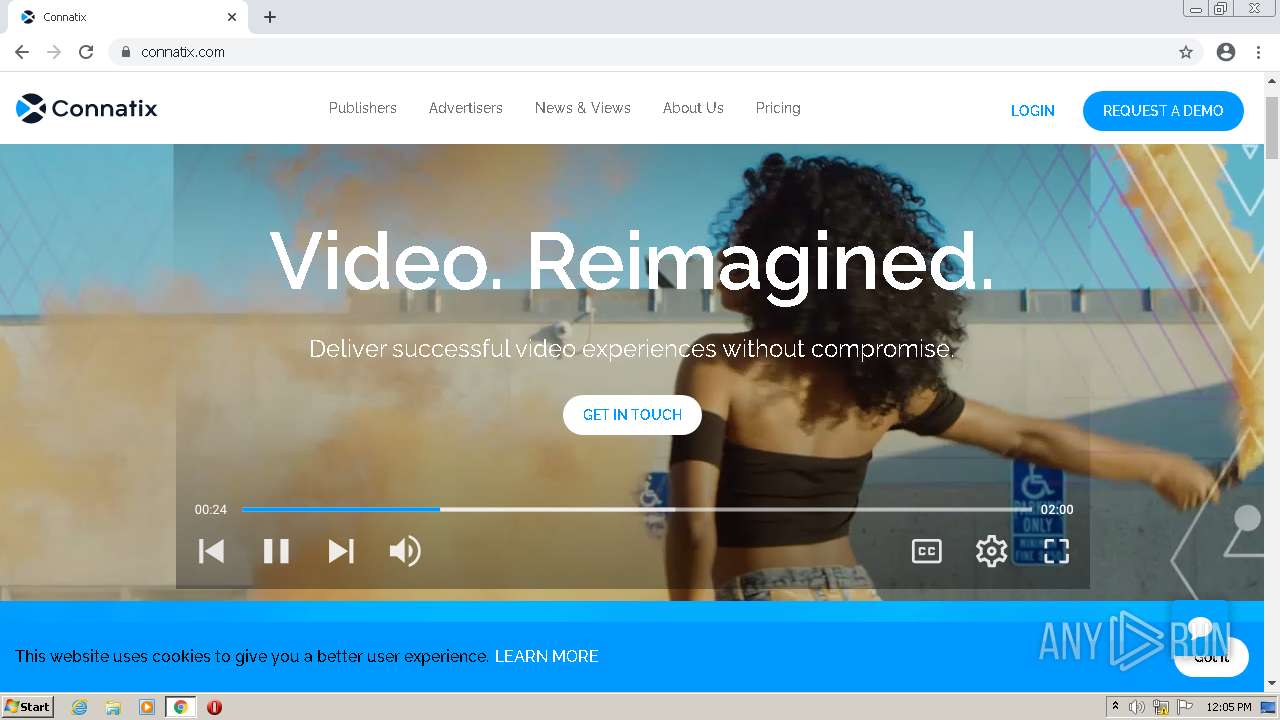Pause the playing video
The image size is (1280, 720).
coord(276,551)
